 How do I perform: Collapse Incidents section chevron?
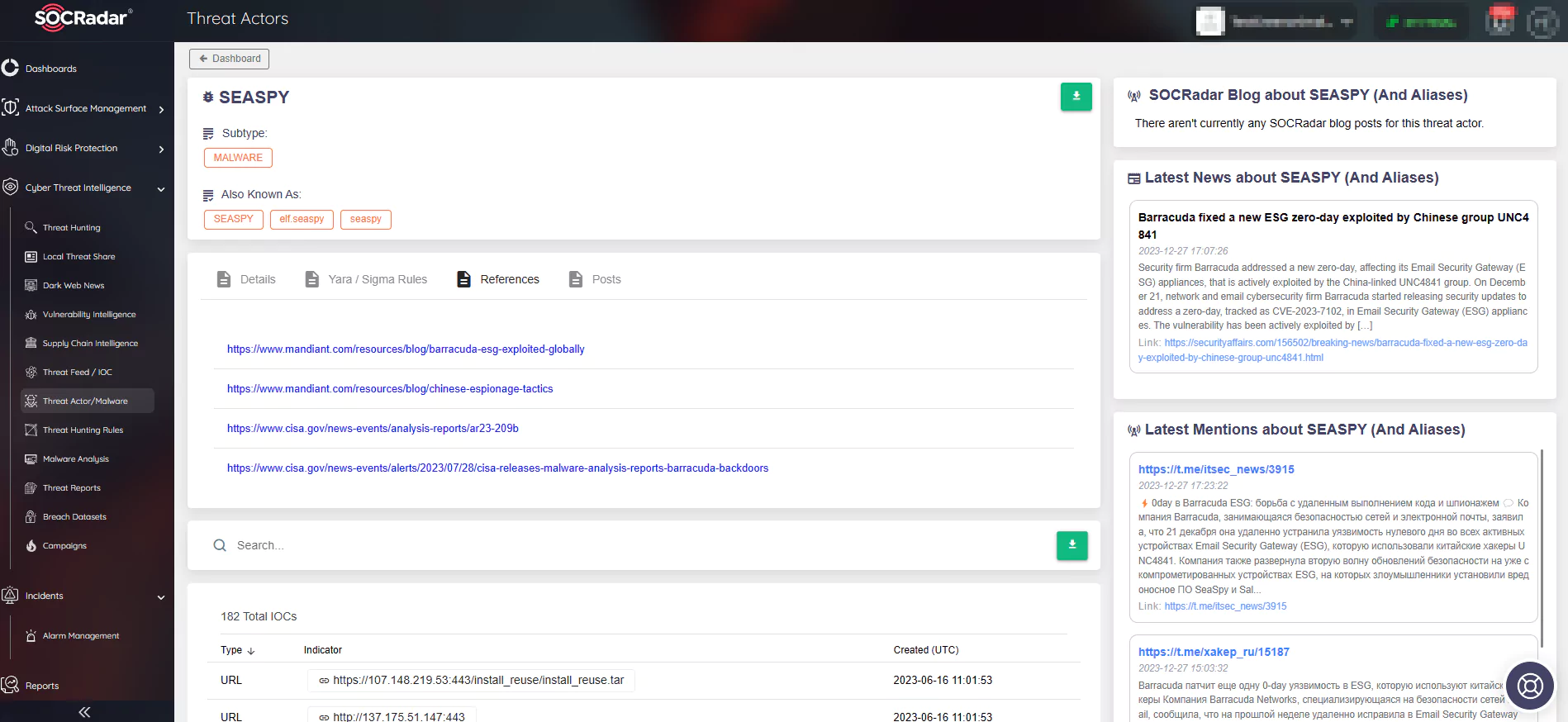[161, 597]
